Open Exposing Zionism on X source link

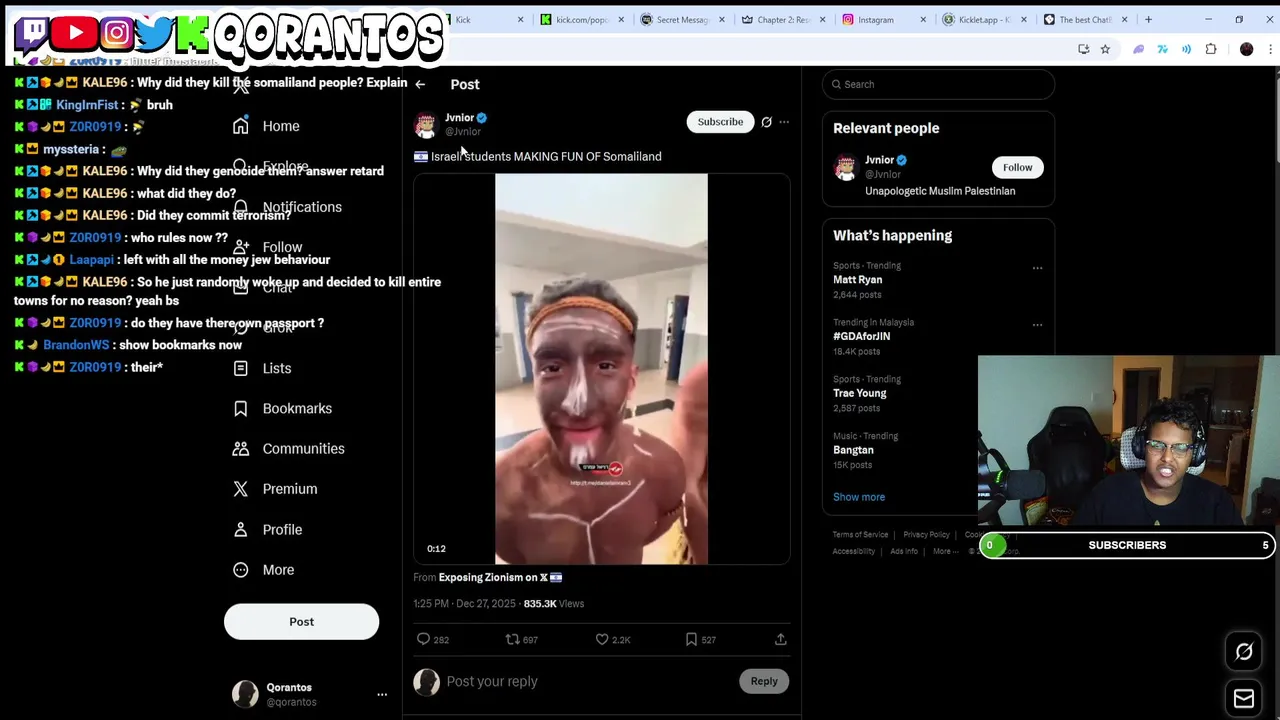click(500, 577)
